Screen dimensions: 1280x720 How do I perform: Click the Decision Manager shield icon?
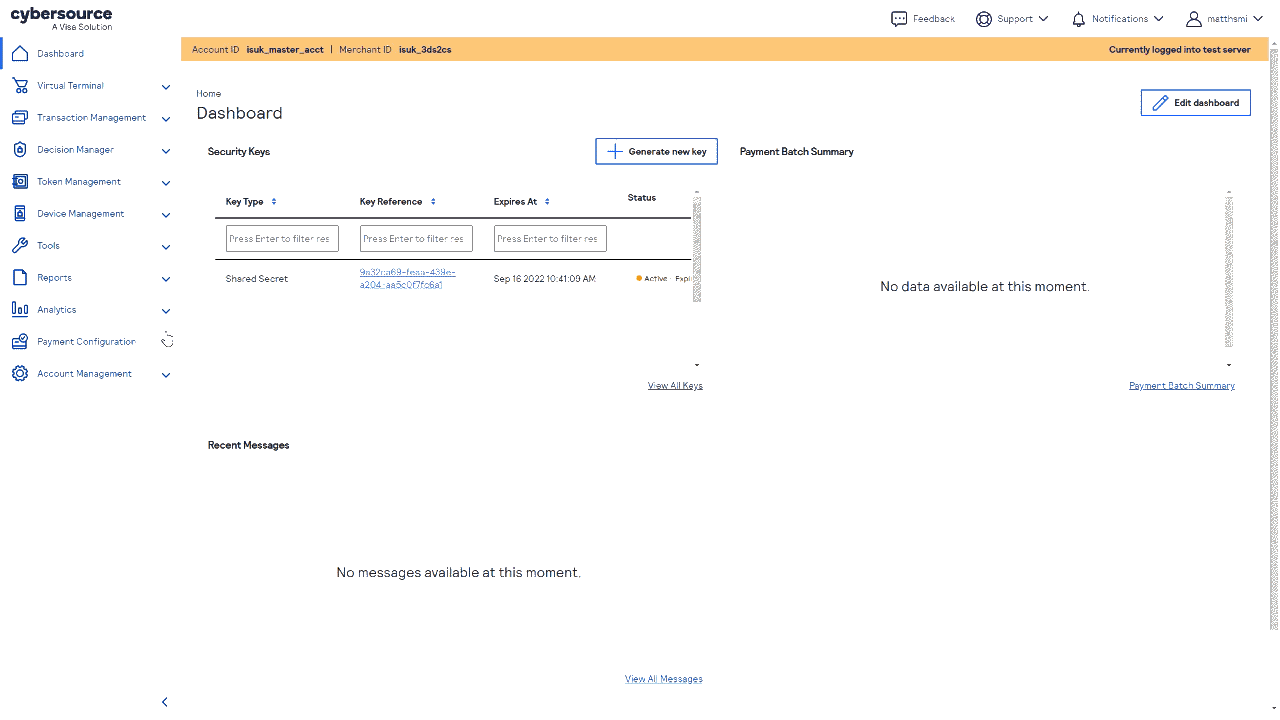[x=19, y=150]
